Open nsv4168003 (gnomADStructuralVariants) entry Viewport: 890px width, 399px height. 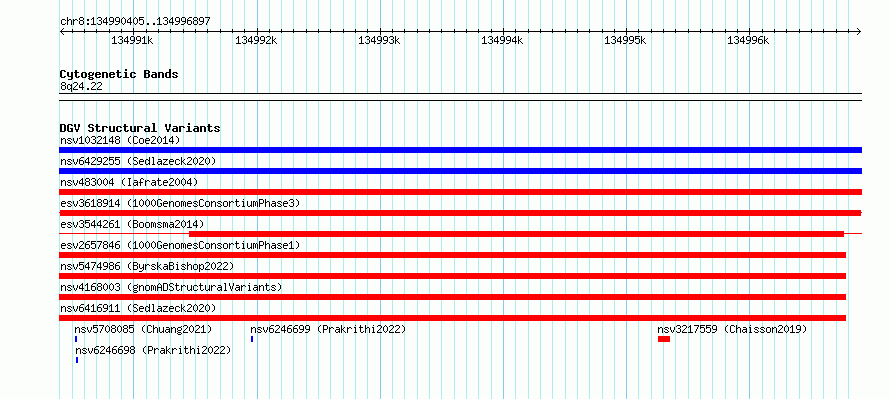[x=171, y=287]
